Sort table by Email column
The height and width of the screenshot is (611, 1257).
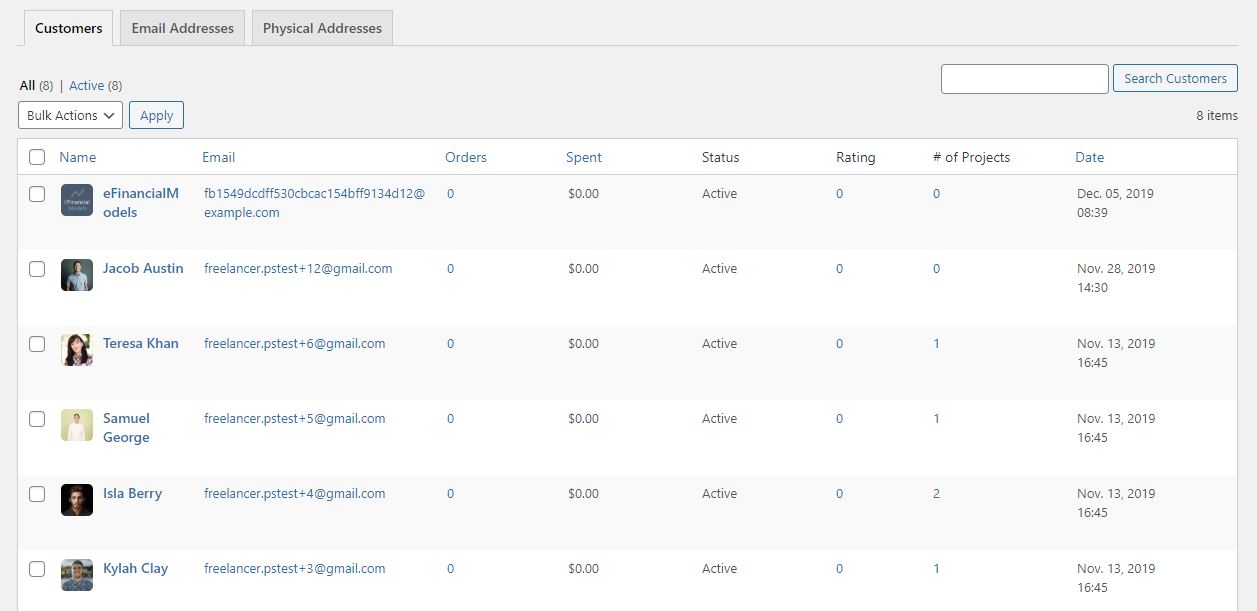218,157
